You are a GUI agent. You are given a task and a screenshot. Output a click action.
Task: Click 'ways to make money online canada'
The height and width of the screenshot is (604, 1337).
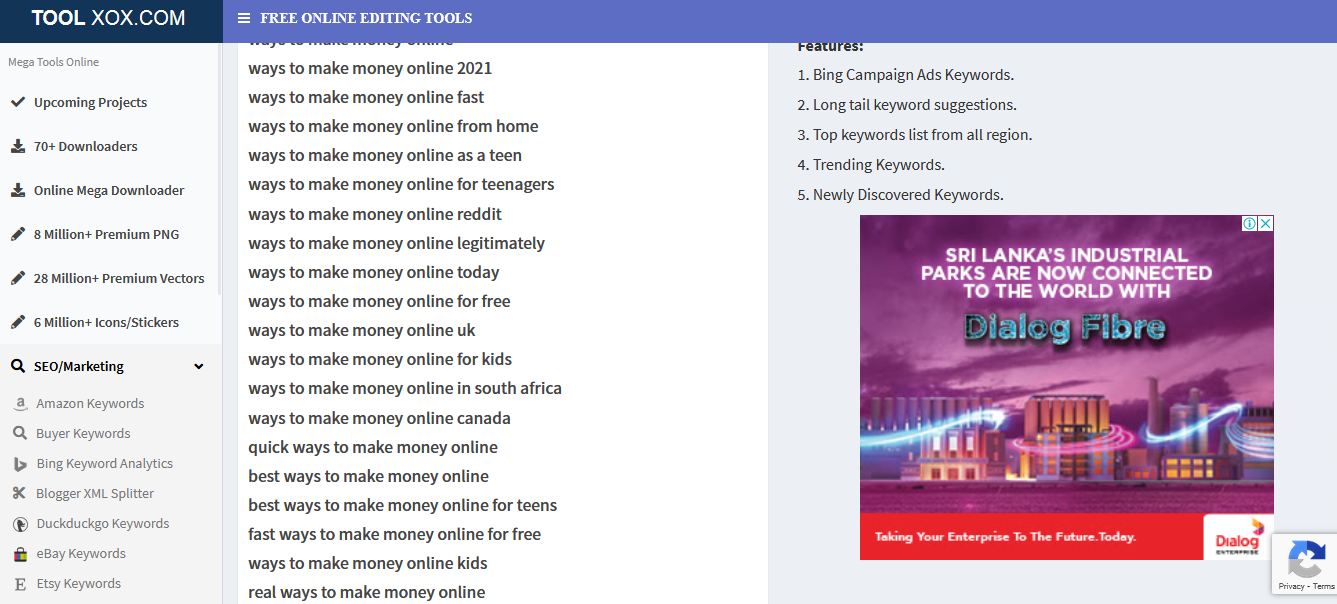point(379,418)
